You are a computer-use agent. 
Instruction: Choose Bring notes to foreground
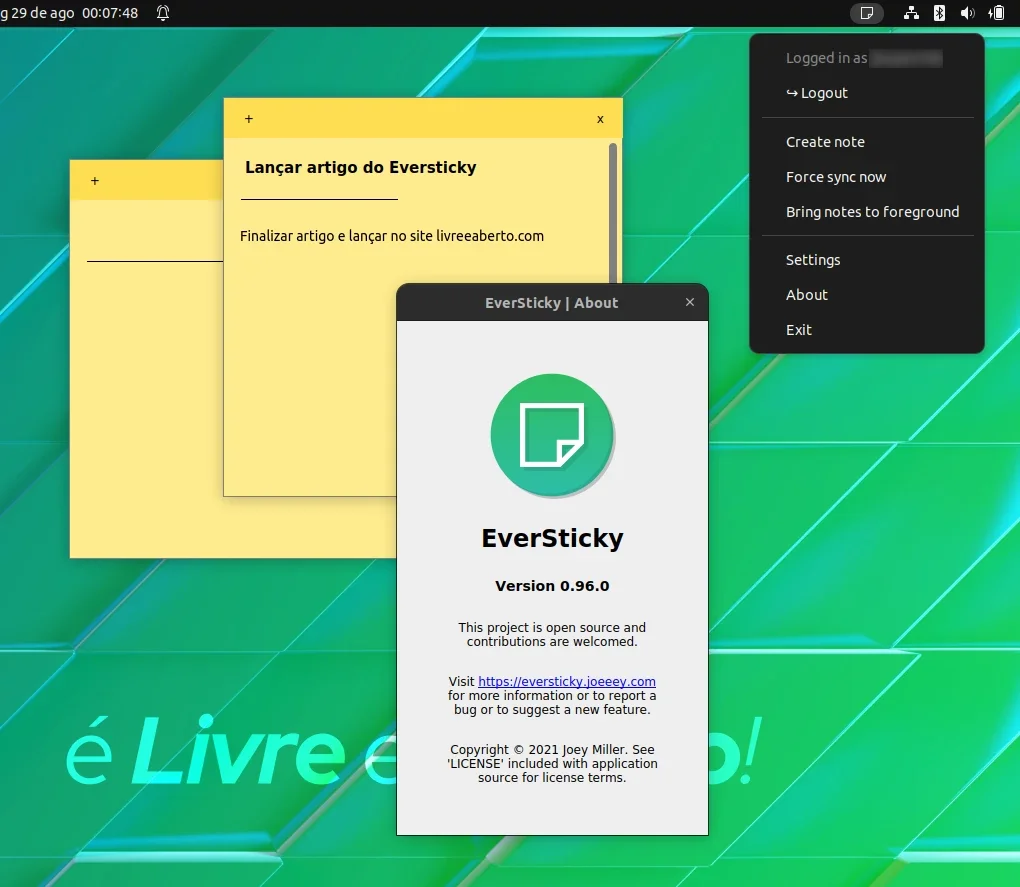point(872,212)
